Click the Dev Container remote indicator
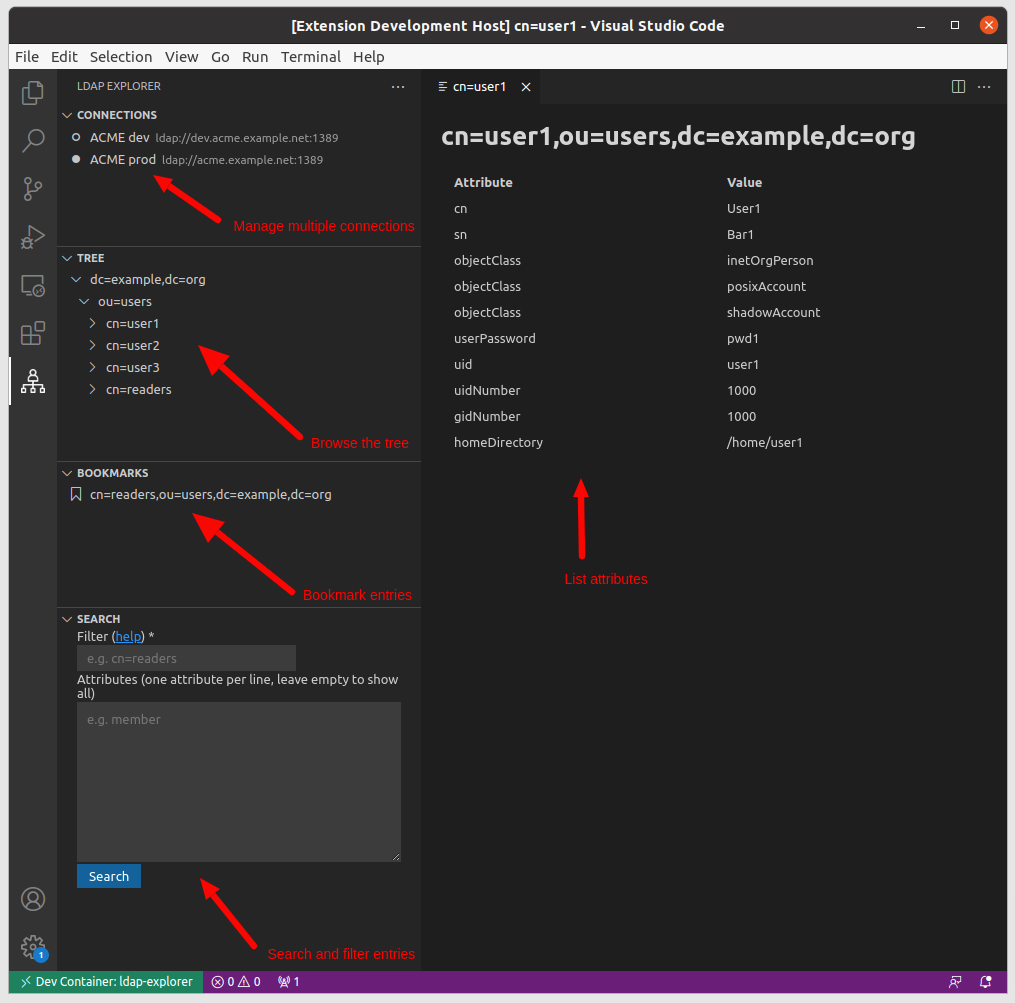Image resolution: width=1015 pixels, height=1003 pixels. pos(106,982)
